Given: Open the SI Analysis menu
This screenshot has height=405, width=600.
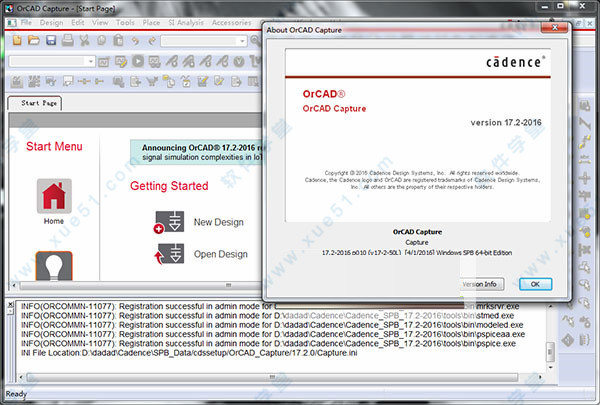Looking at the screenshot, I should 186,23.
